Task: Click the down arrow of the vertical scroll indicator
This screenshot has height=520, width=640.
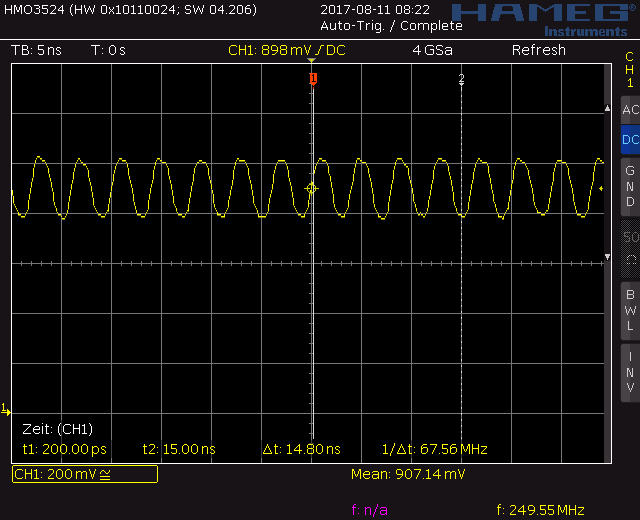Action: point(607,257)
